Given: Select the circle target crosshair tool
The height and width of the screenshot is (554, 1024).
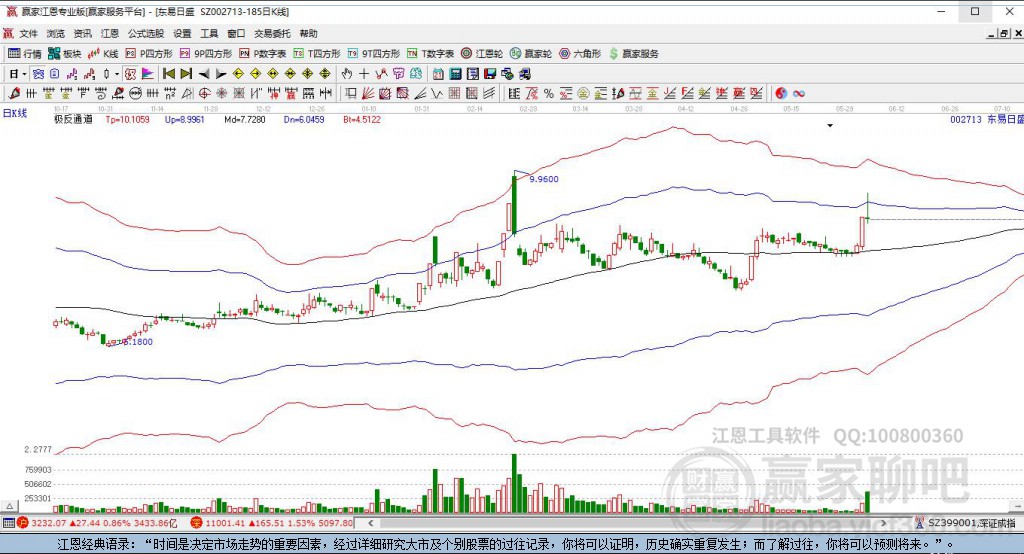Looking at the screenshot, I should coord(204,93).
